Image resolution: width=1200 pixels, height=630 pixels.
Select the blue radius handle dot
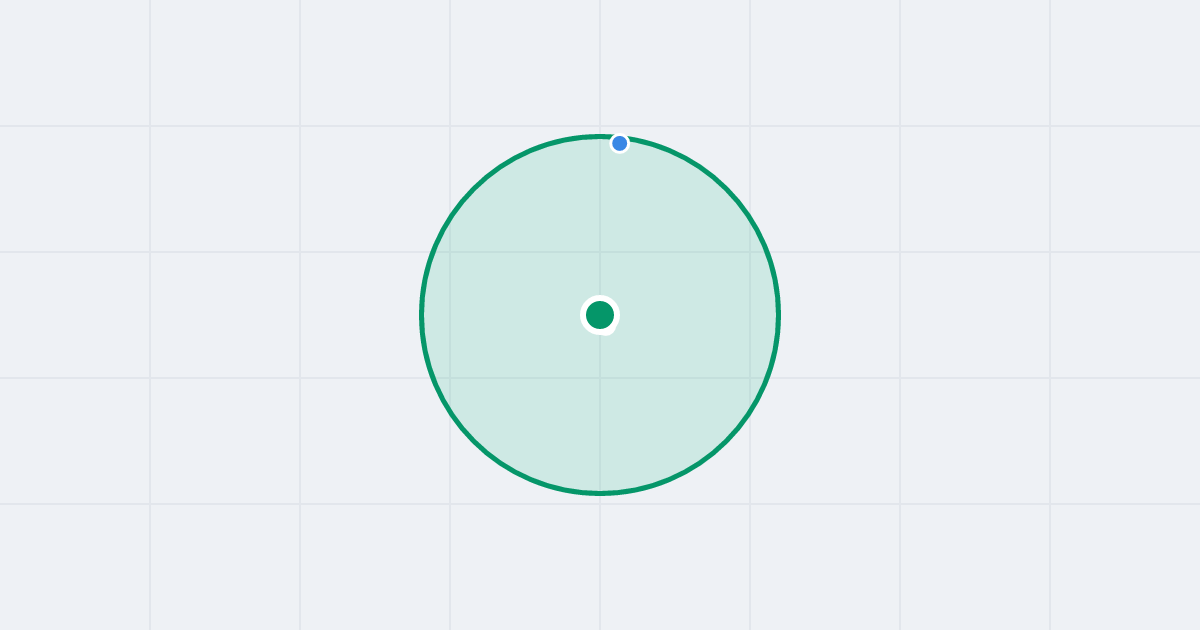pyautogui.click(x=620, y=143)
